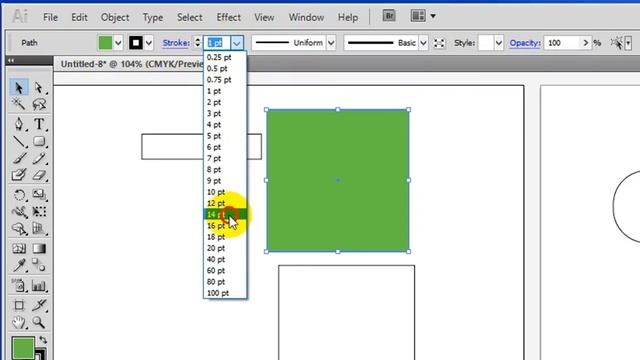
Task: Select the Rotate tool
Action: [19, 195]
